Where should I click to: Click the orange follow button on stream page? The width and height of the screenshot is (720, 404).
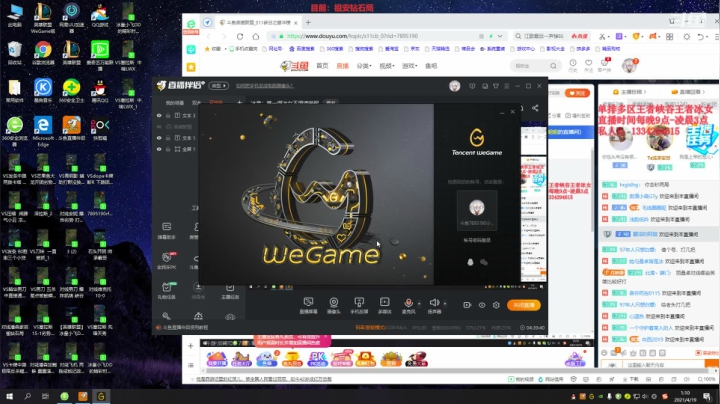577,93
